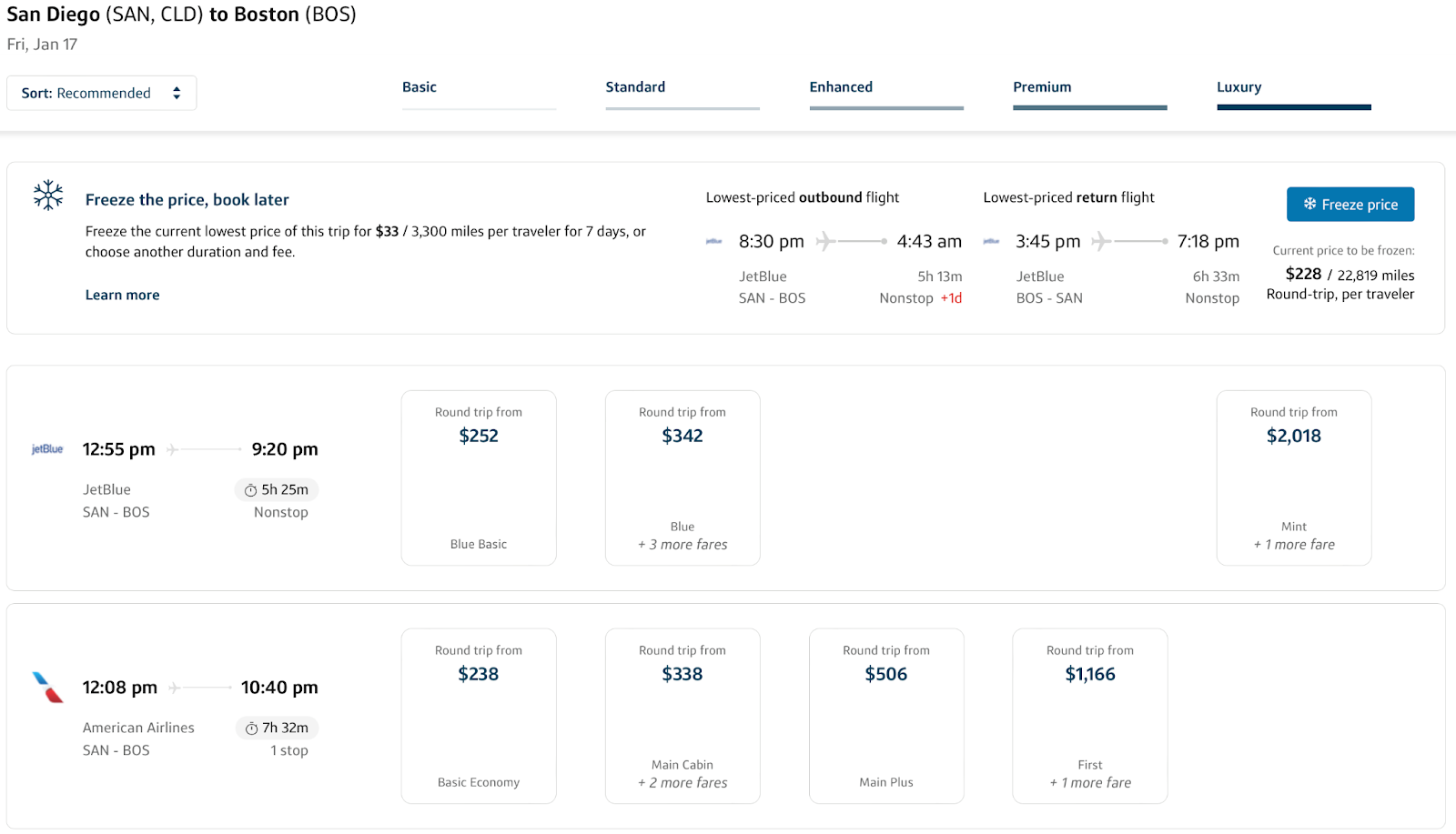The width and height of the screenshot is (1456, 834).
Task: Switch to the Basic fare tab
Action: [420, 87]
